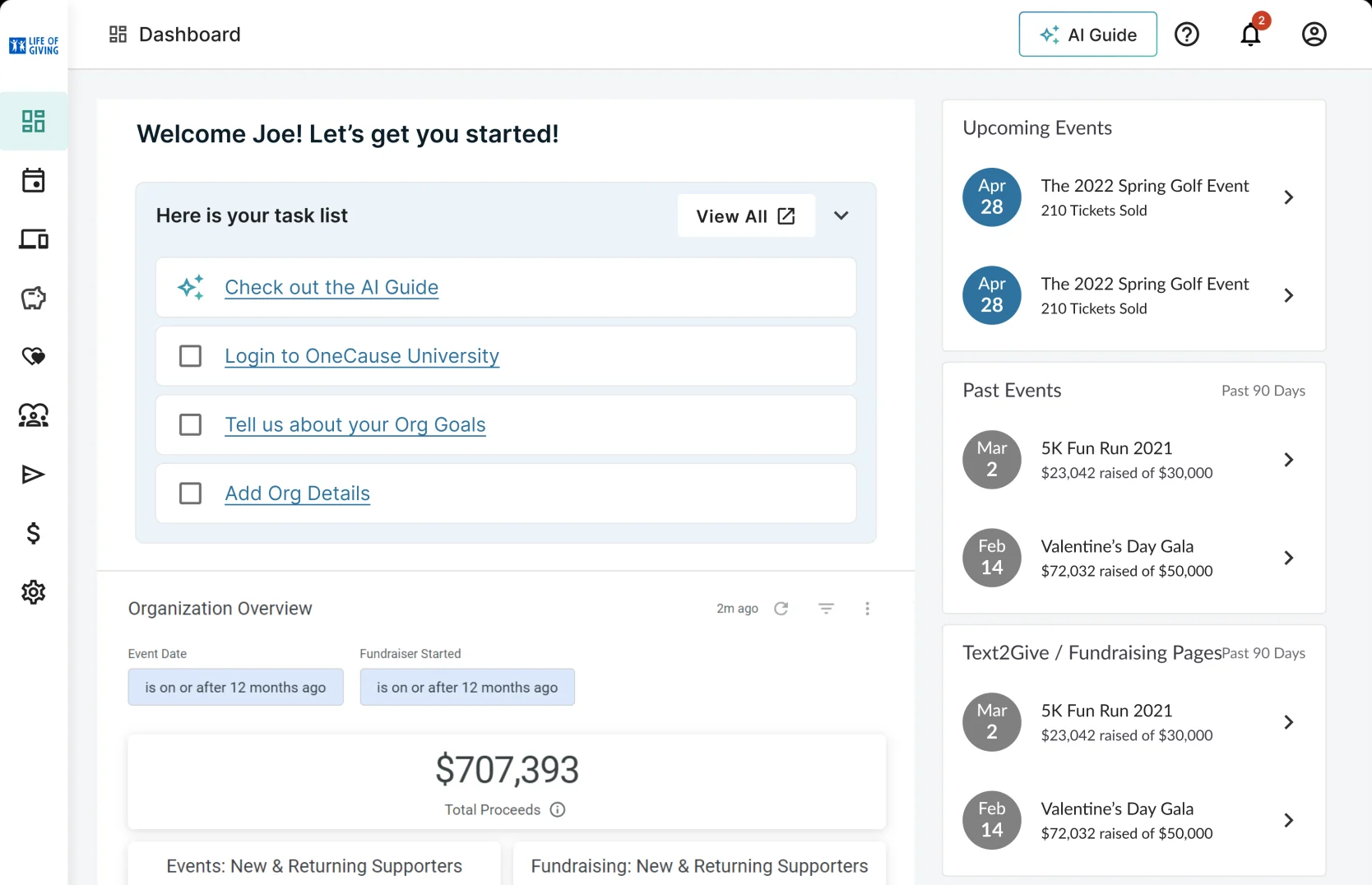Expand 5K Fun Run under Text2Give section

point(1289,722)
